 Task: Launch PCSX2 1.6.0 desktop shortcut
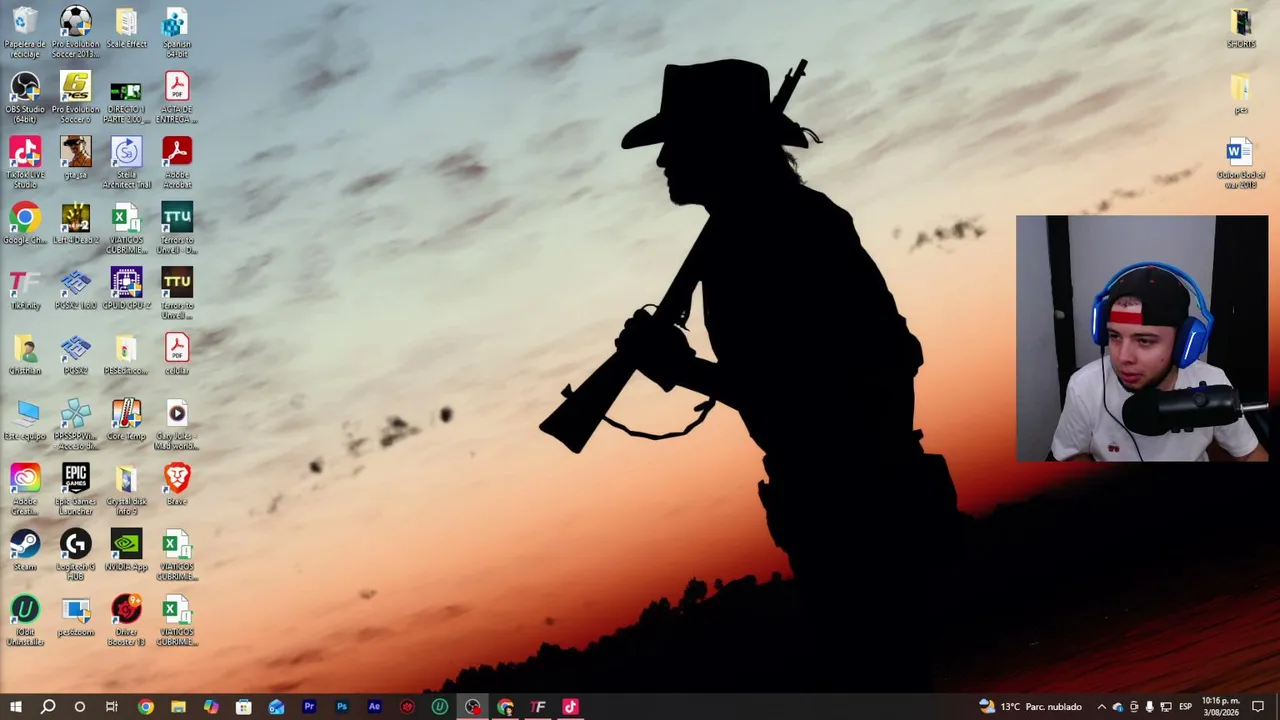pos(76,289)
